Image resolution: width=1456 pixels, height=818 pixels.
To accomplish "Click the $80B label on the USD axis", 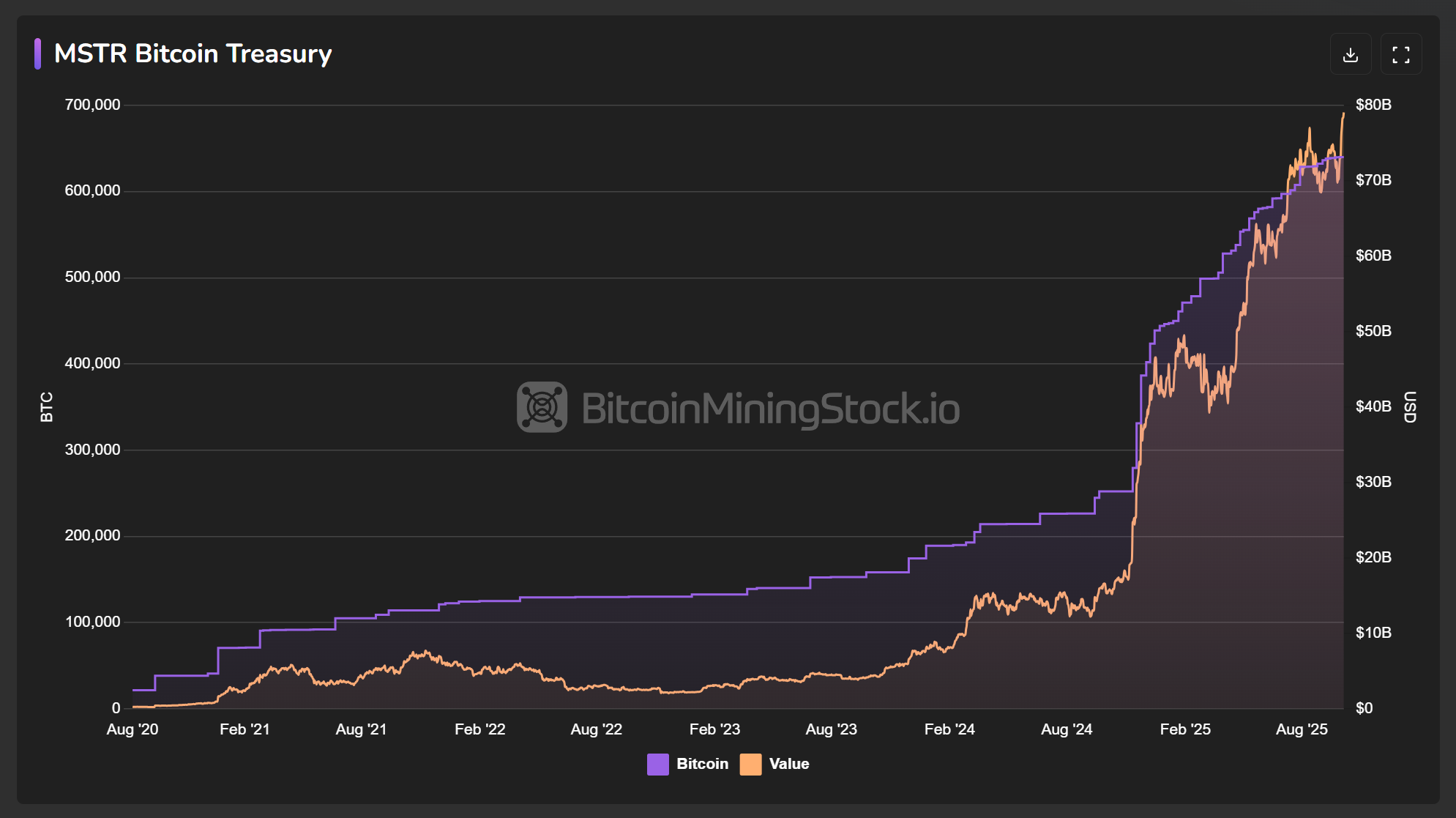I will (x=1373, y=104).
